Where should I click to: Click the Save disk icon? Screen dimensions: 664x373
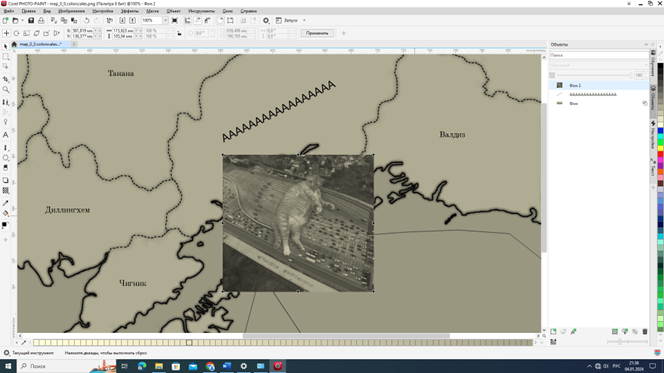point(31,20)
